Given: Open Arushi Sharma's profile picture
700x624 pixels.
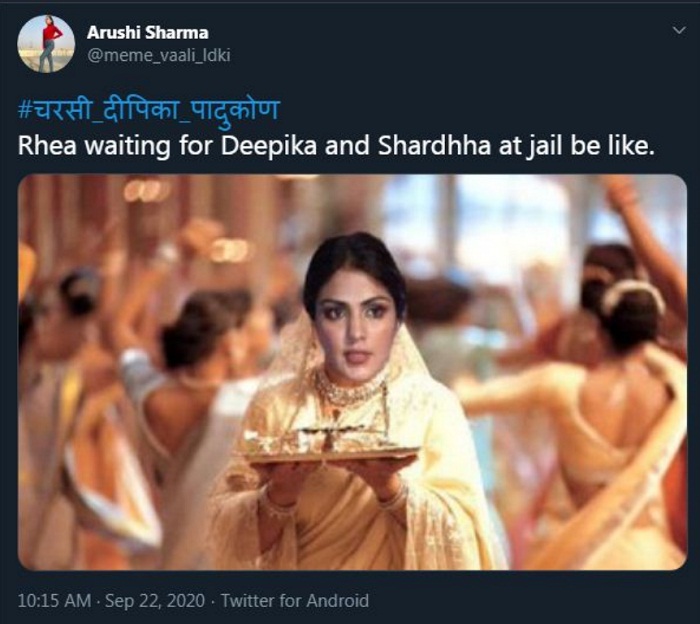Looking at the screenshot, I should tap(46, 43).
